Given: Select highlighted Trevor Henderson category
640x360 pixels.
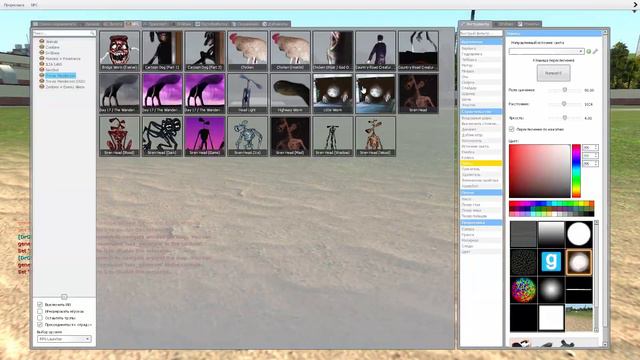Looking at the screenshot, I should (x=60, y=76).
